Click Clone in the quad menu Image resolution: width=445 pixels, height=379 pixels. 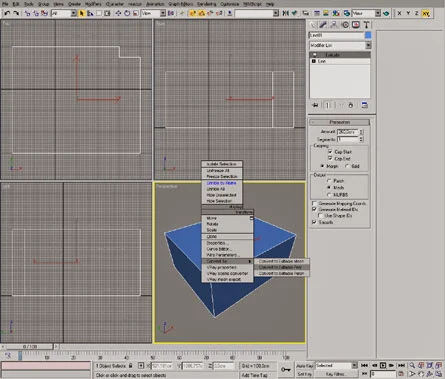[212, 236]
